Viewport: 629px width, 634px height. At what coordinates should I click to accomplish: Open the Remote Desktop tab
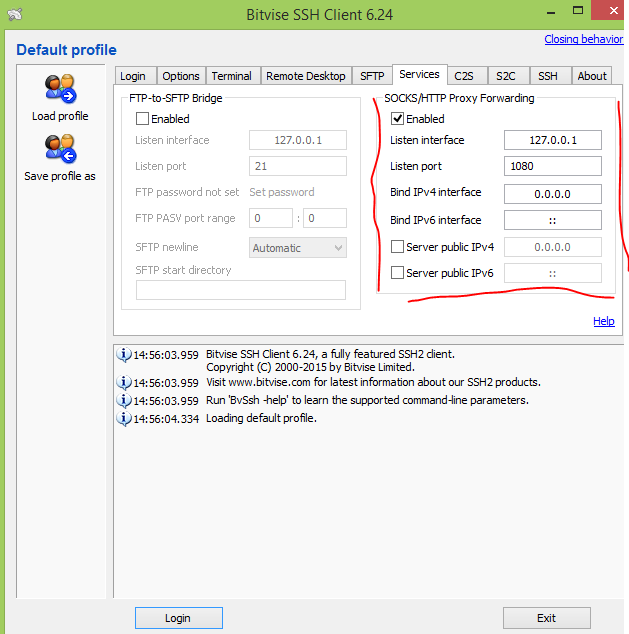306,76
